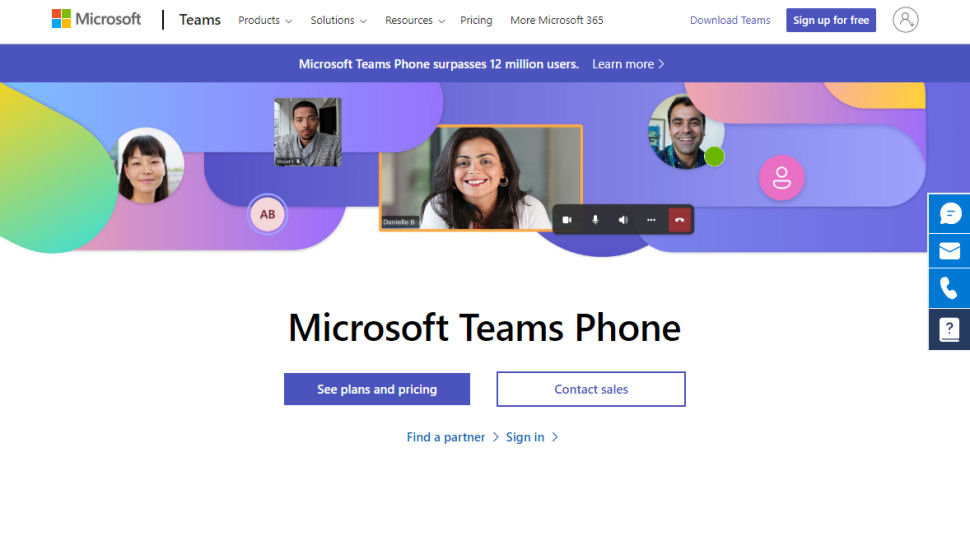Click the phone call icon in side panel

tap(950, 288)
